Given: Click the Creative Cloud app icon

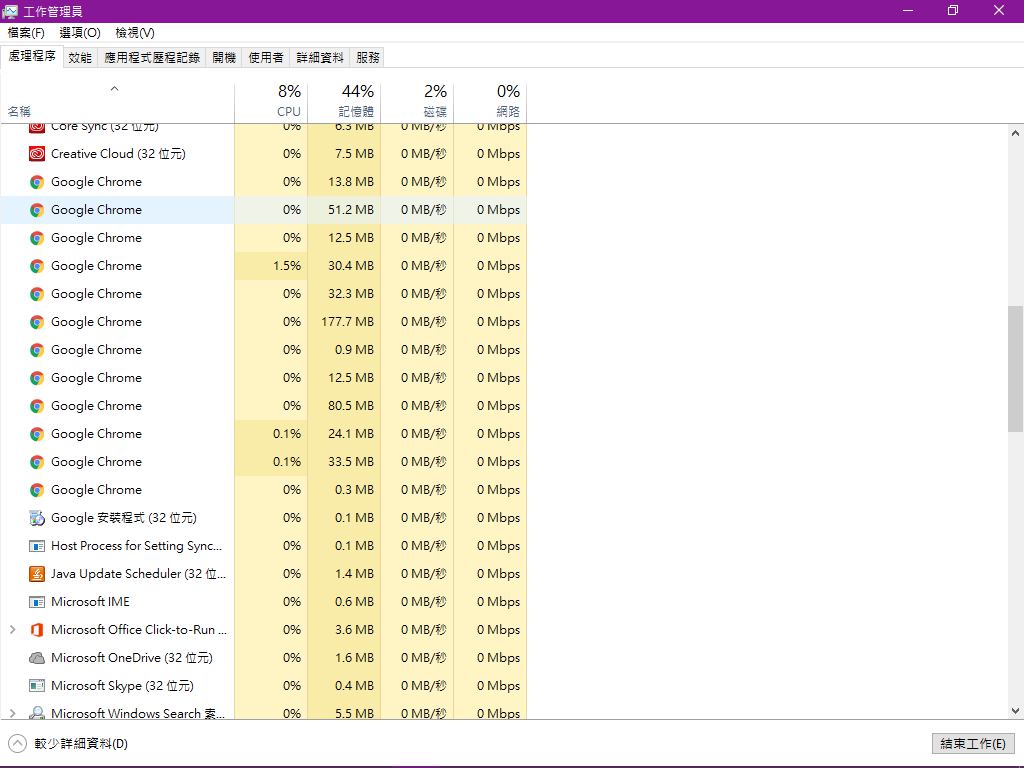Looking at the screenshot, I should [x=37, y=154].
